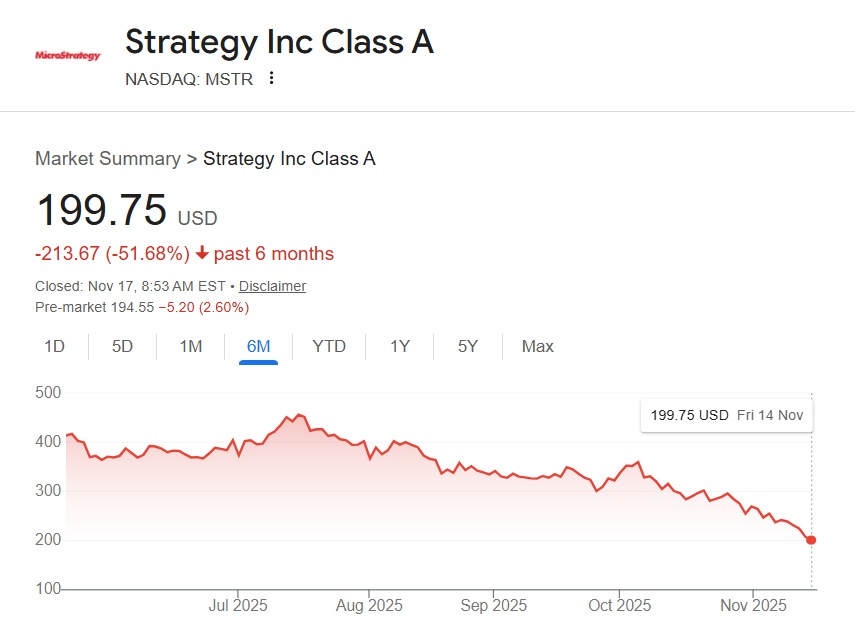This screenshot has height=631, width=855.
Task: Click the NASDAQ: MSTR ticker text
Action: click(189, 78)
